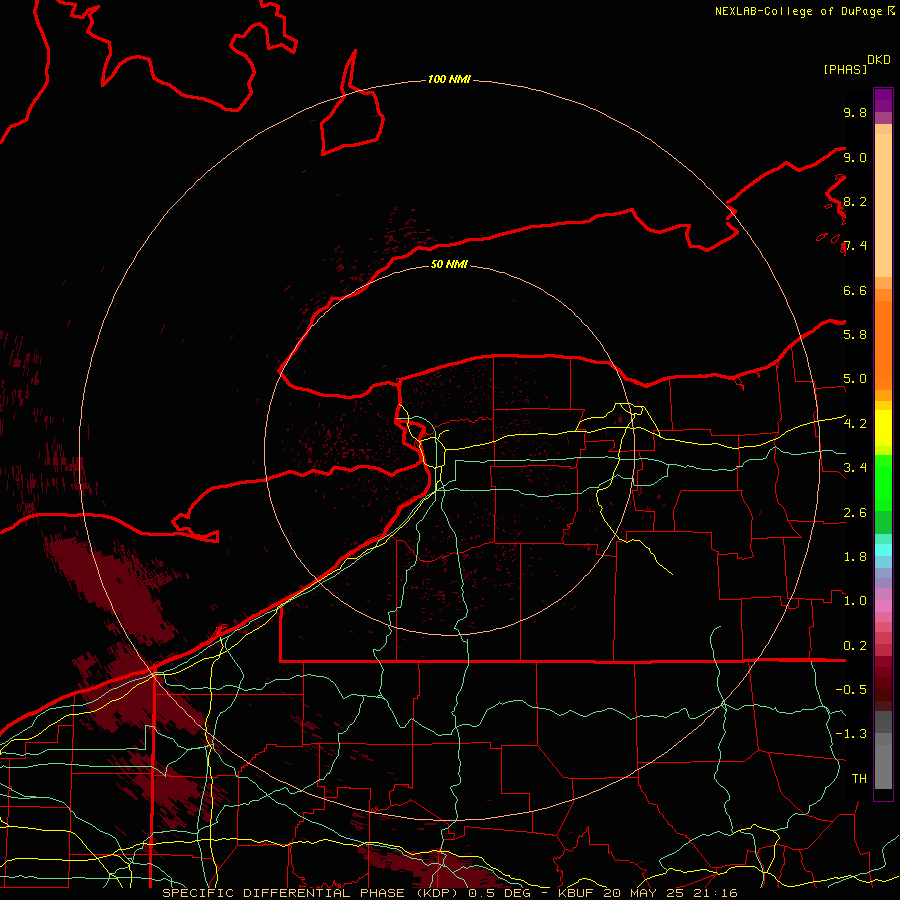Click the 4.2 scale value
This screenshot has width=900, height=900.
tap(855, 424)
